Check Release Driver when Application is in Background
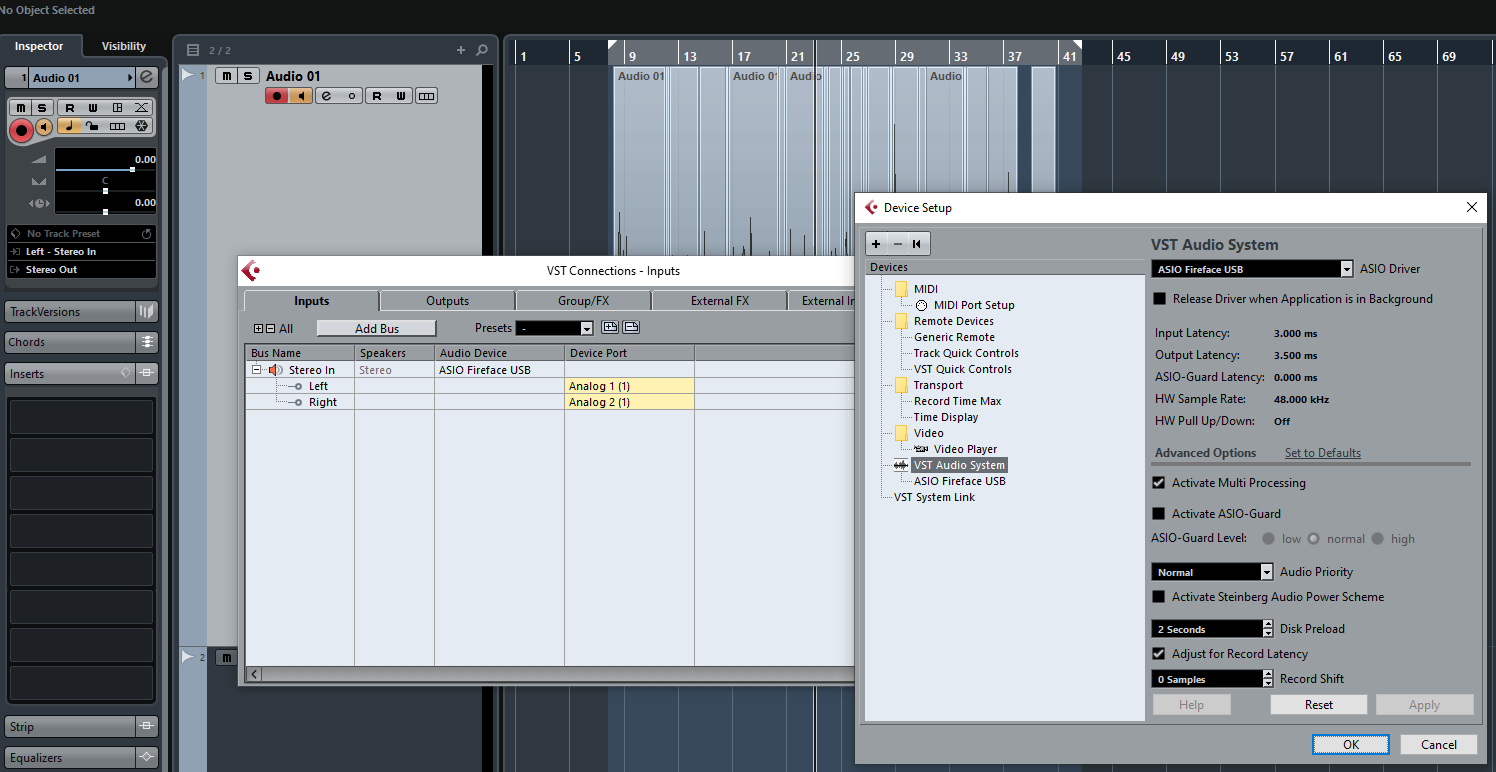The height and width of the screenshot is (772, 1496). click(x=1159, y=299)
